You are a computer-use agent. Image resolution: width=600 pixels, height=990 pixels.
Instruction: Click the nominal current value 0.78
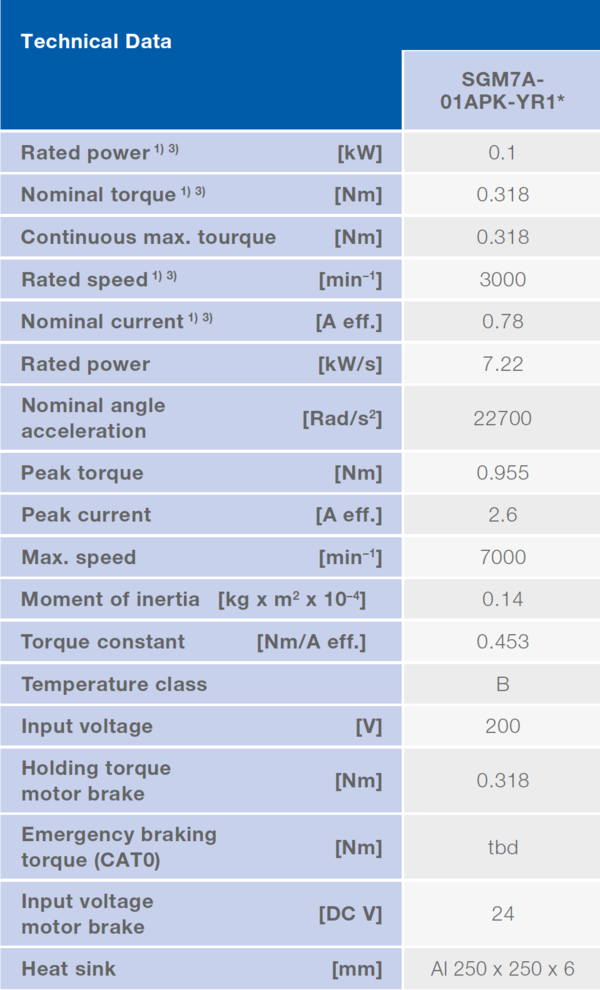[x=502, y=321]
